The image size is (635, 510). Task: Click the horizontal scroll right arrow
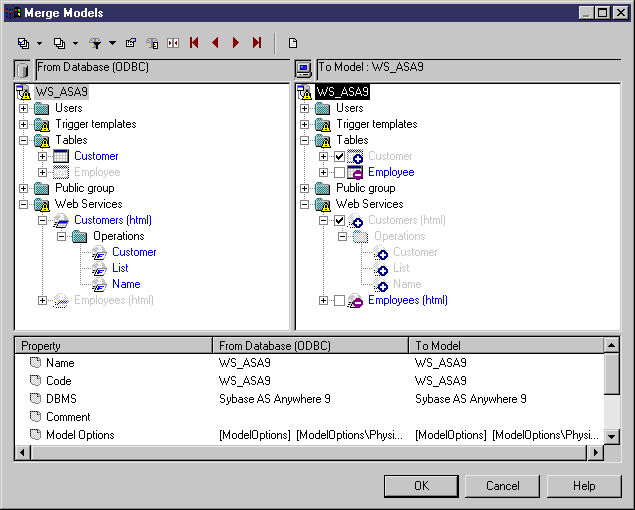[x=595, y=452]
